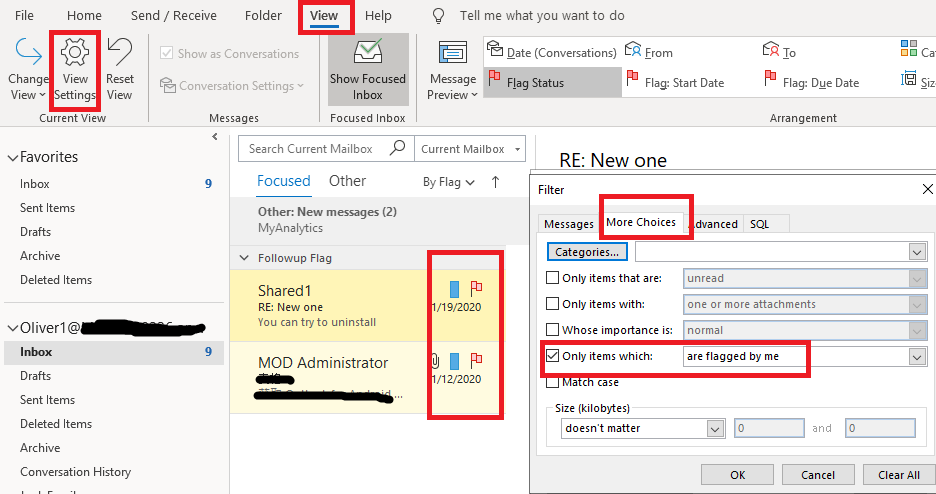Close the Filter dialog
This screenshot has height=494, width=936.
click(928, 189)
